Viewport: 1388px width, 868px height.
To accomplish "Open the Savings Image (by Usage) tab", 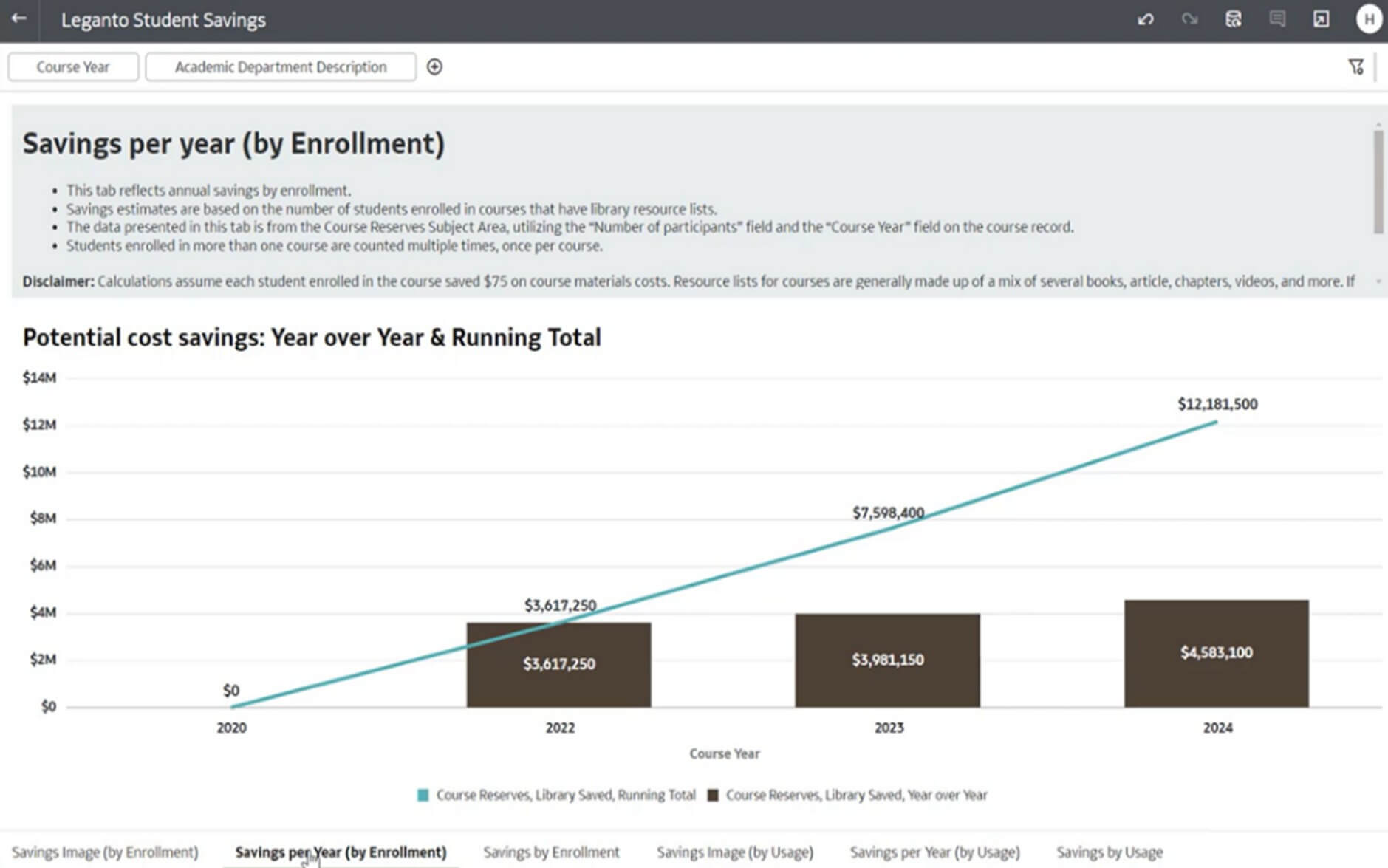I will click(x=735, y=852).
